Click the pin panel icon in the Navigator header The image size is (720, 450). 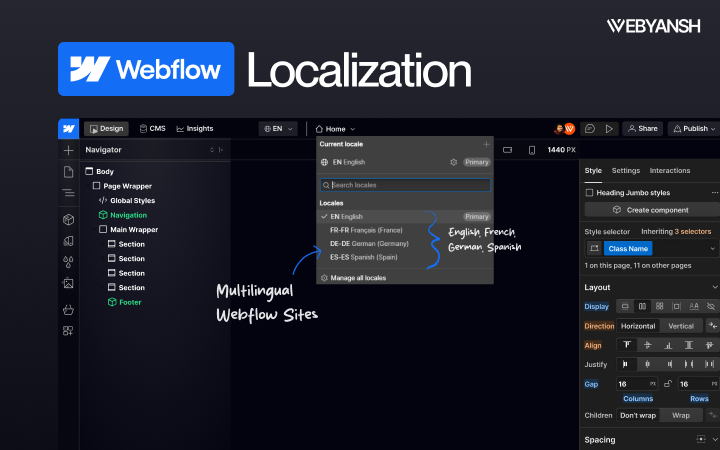tap(221, 150)
